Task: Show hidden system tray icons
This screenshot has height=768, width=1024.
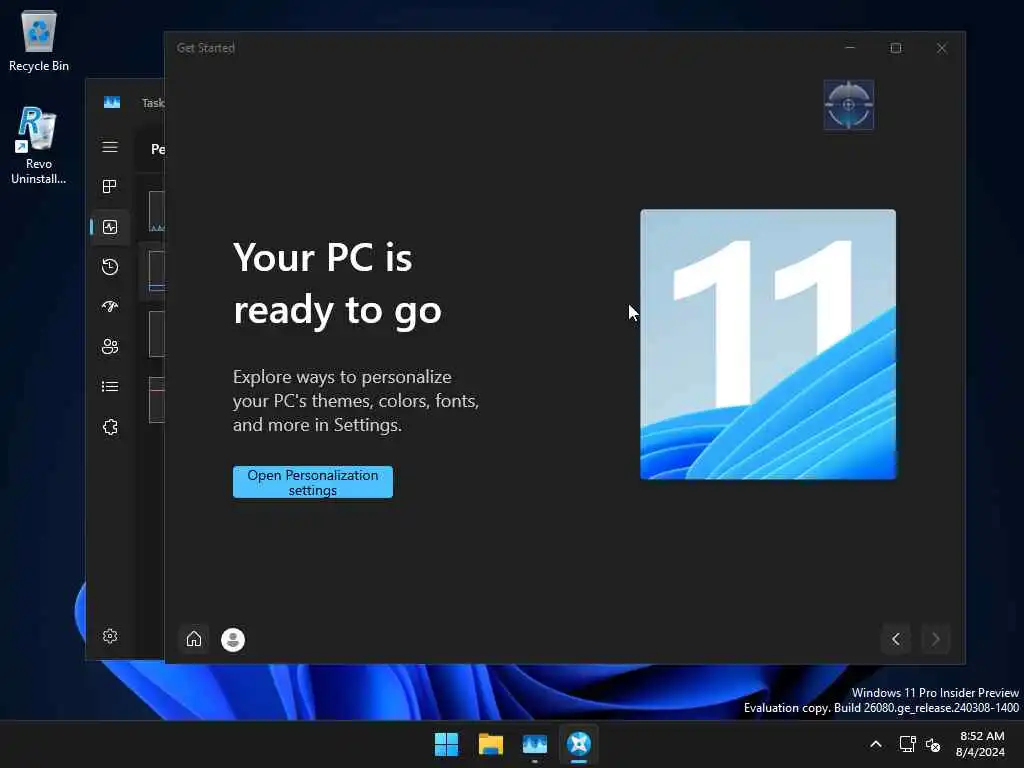Action: click(x=876, y=744)
